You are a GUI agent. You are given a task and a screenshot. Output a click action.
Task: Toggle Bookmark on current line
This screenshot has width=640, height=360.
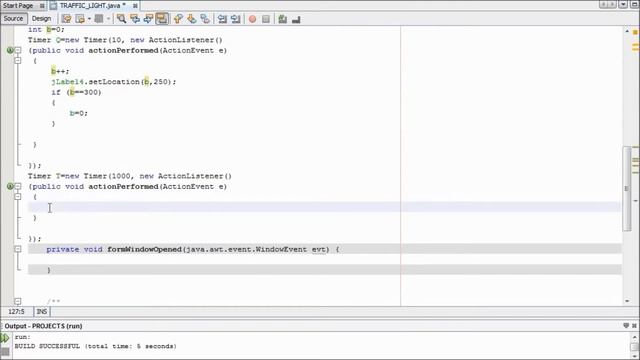pos(205,19)
